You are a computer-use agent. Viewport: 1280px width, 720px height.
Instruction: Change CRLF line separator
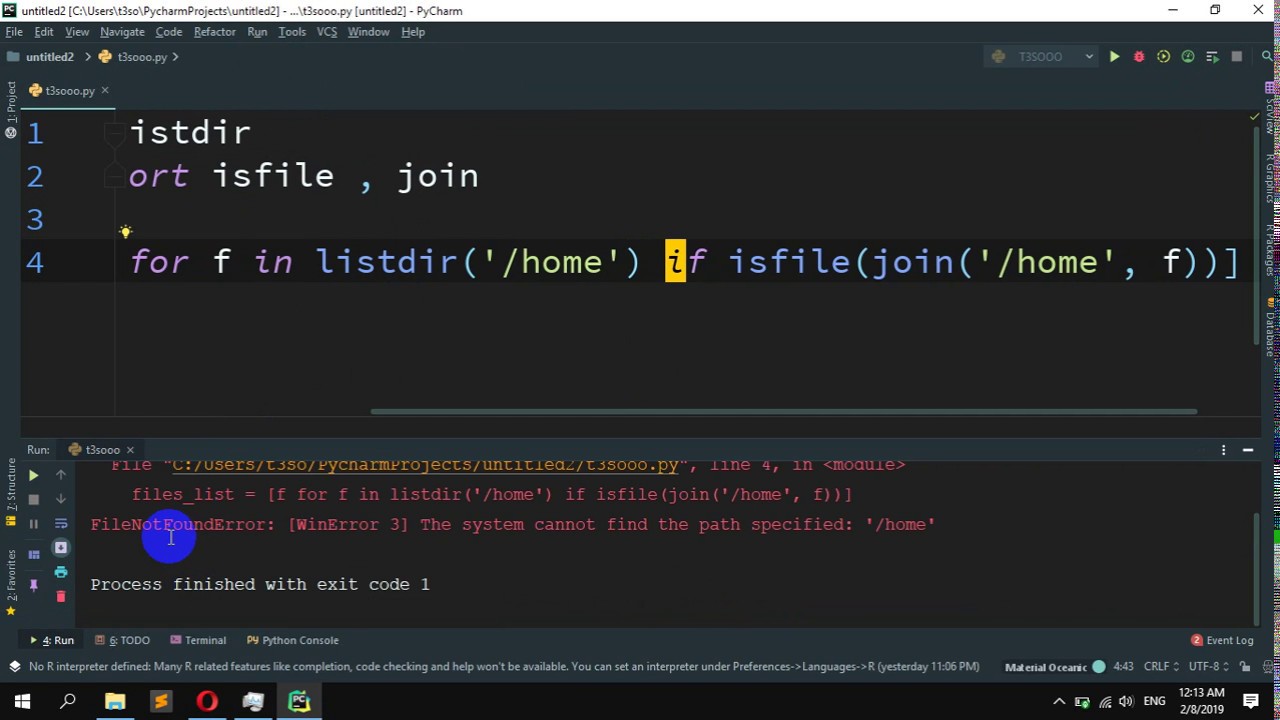[1160, 667]
